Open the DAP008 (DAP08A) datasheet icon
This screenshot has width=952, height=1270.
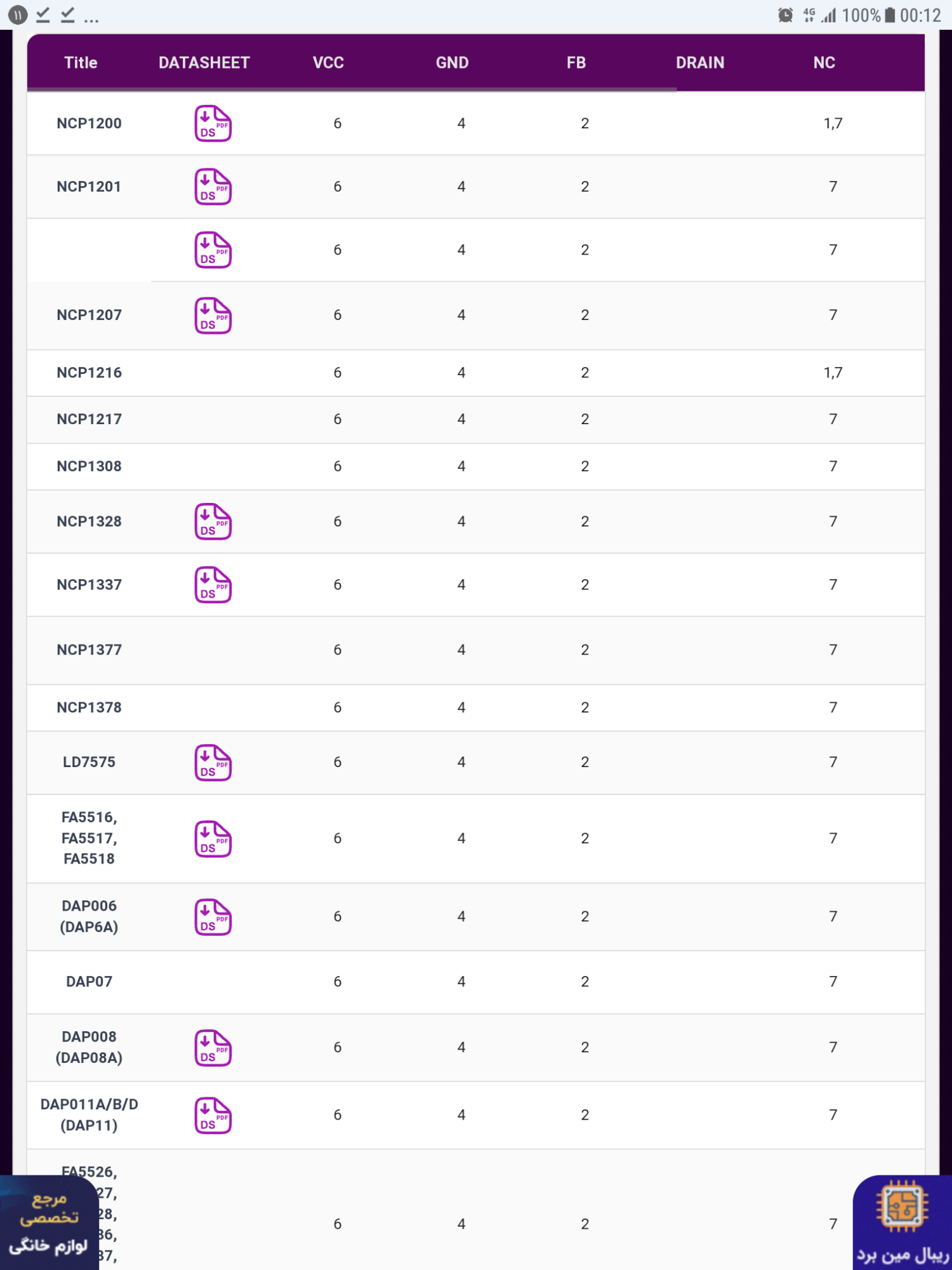[213, 1048]
